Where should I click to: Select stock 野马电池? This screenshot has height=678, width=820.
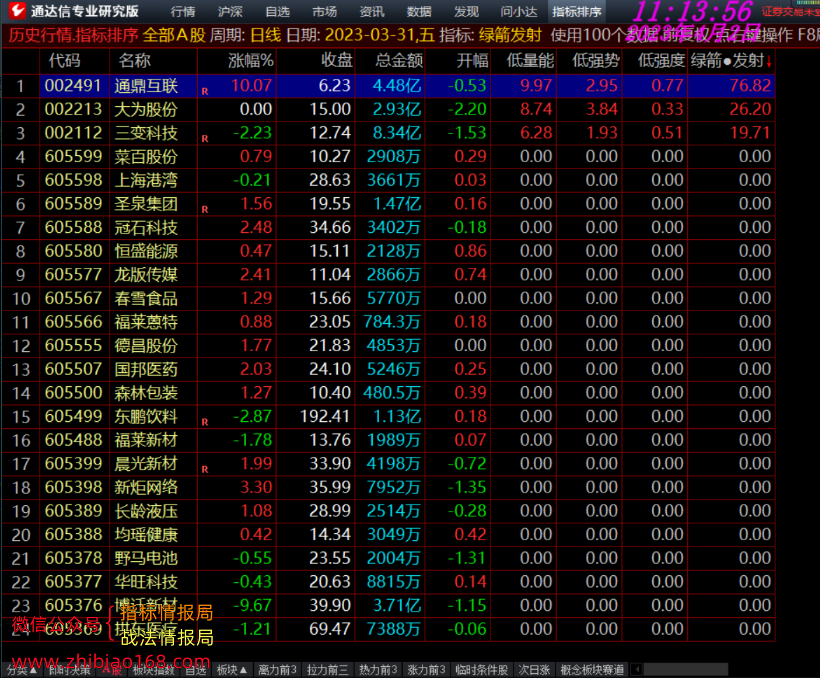tap(146, 558)
